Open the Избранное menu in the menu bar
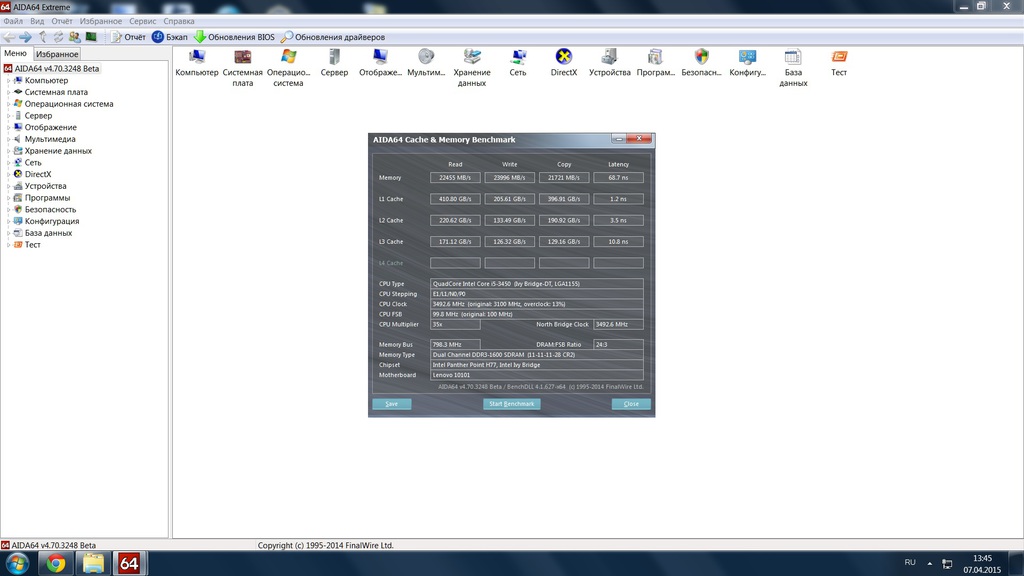The image size is (1024, 576). (x=101, y=21)
